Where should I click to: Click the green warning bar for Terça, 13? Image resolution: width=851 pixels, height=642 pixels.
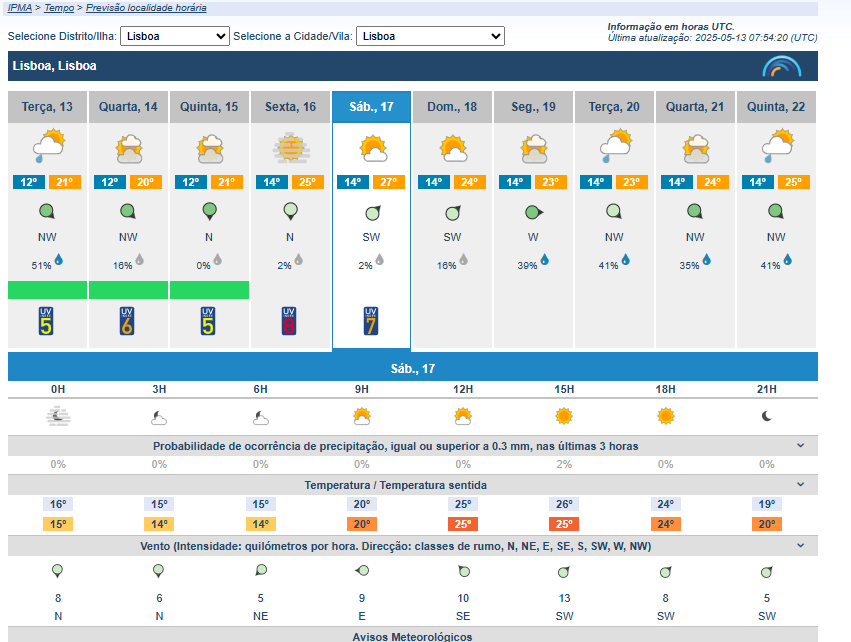click(x=47, y=290)
